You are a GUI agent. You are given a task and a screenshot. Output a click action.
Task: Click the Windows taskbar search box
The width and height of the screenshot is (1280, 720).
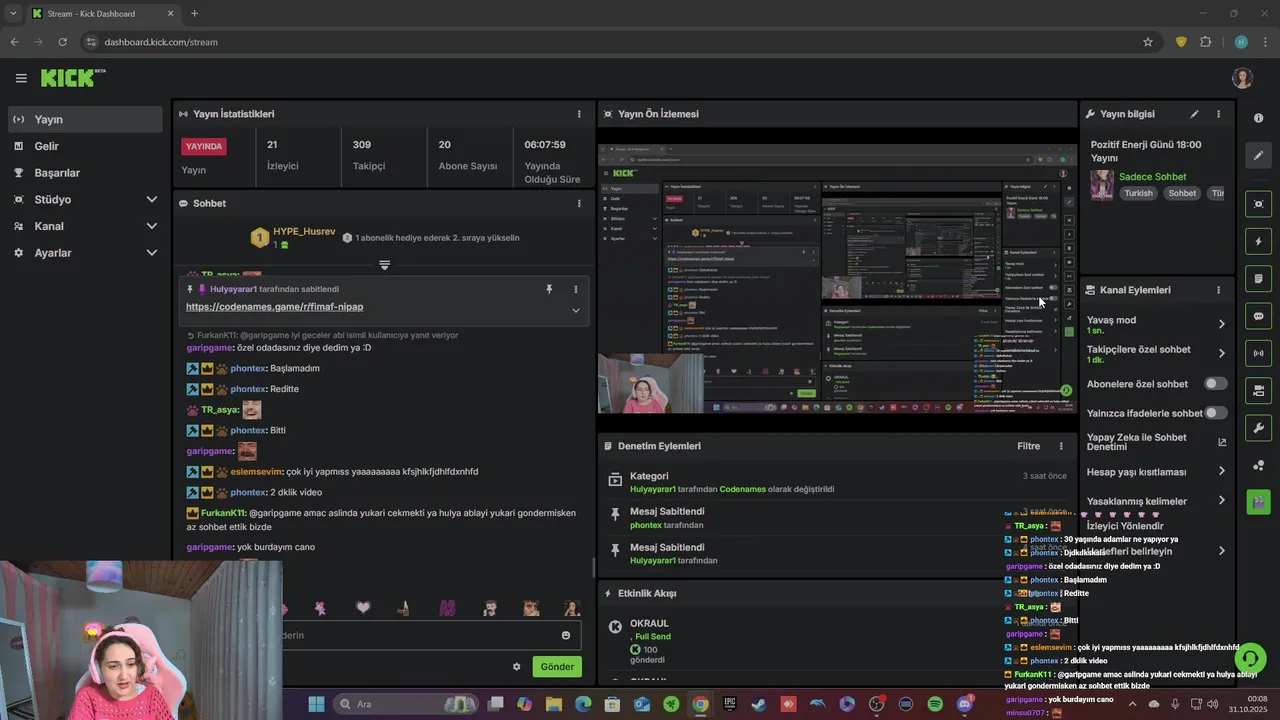(x=405, y=704)
